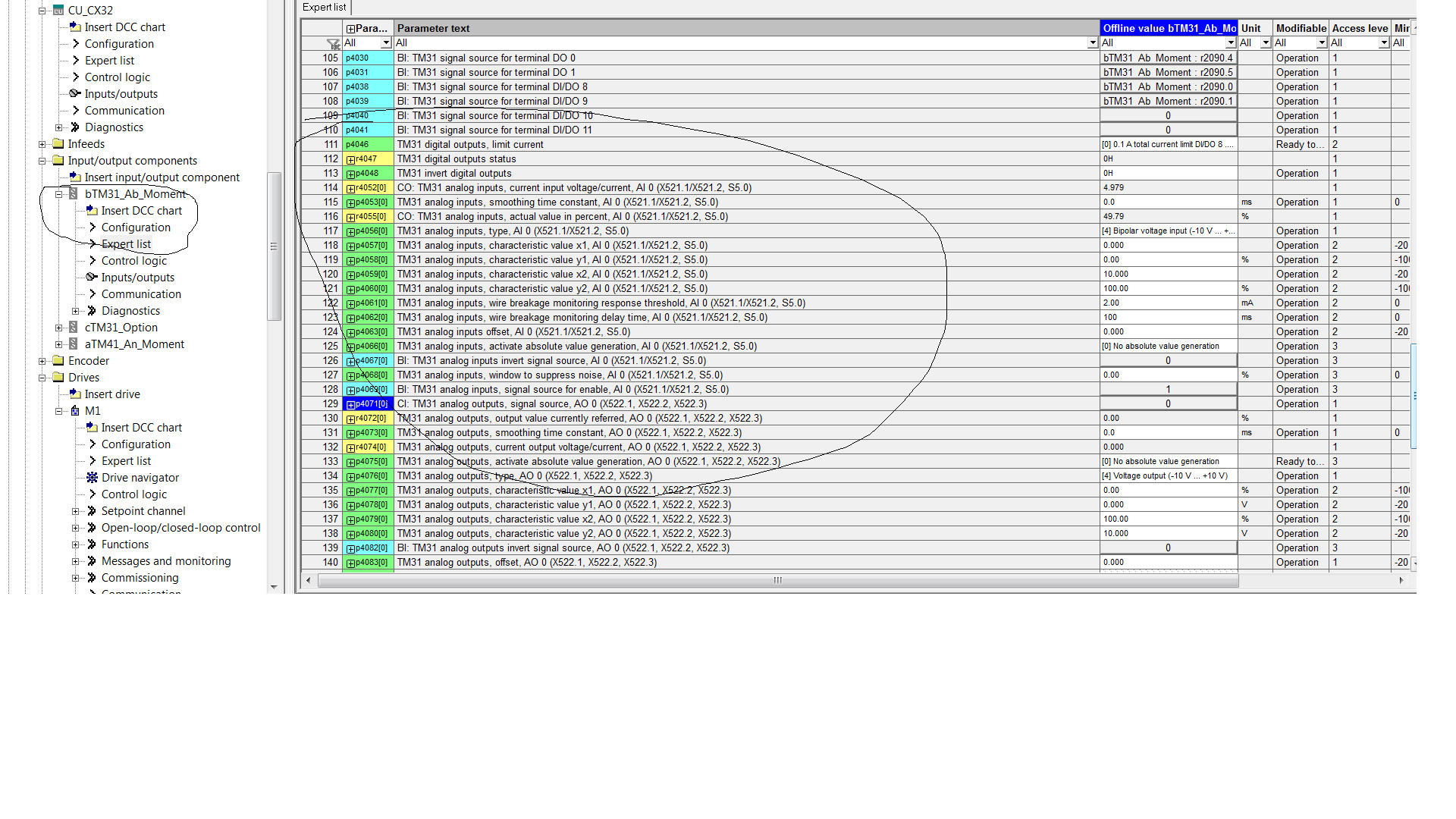Click the filter funnel icon in header row
Screen dimensions: 1456x819
tap(333, 43)
